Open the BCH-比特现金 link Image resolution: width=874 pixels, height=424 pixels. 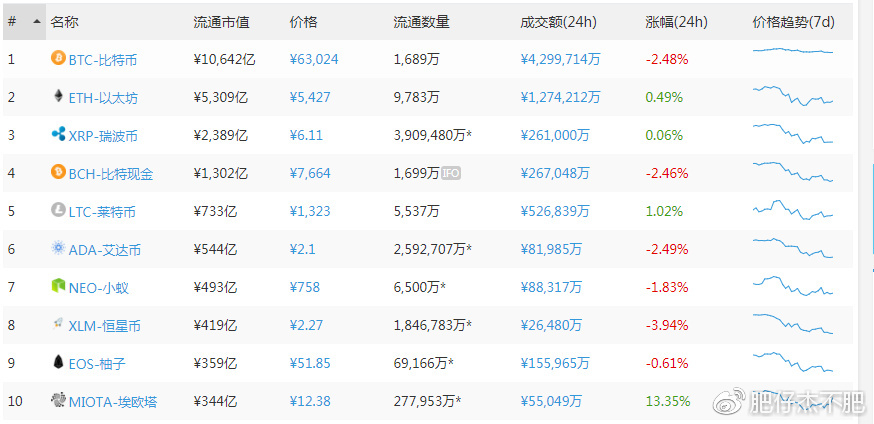(111, 174)
